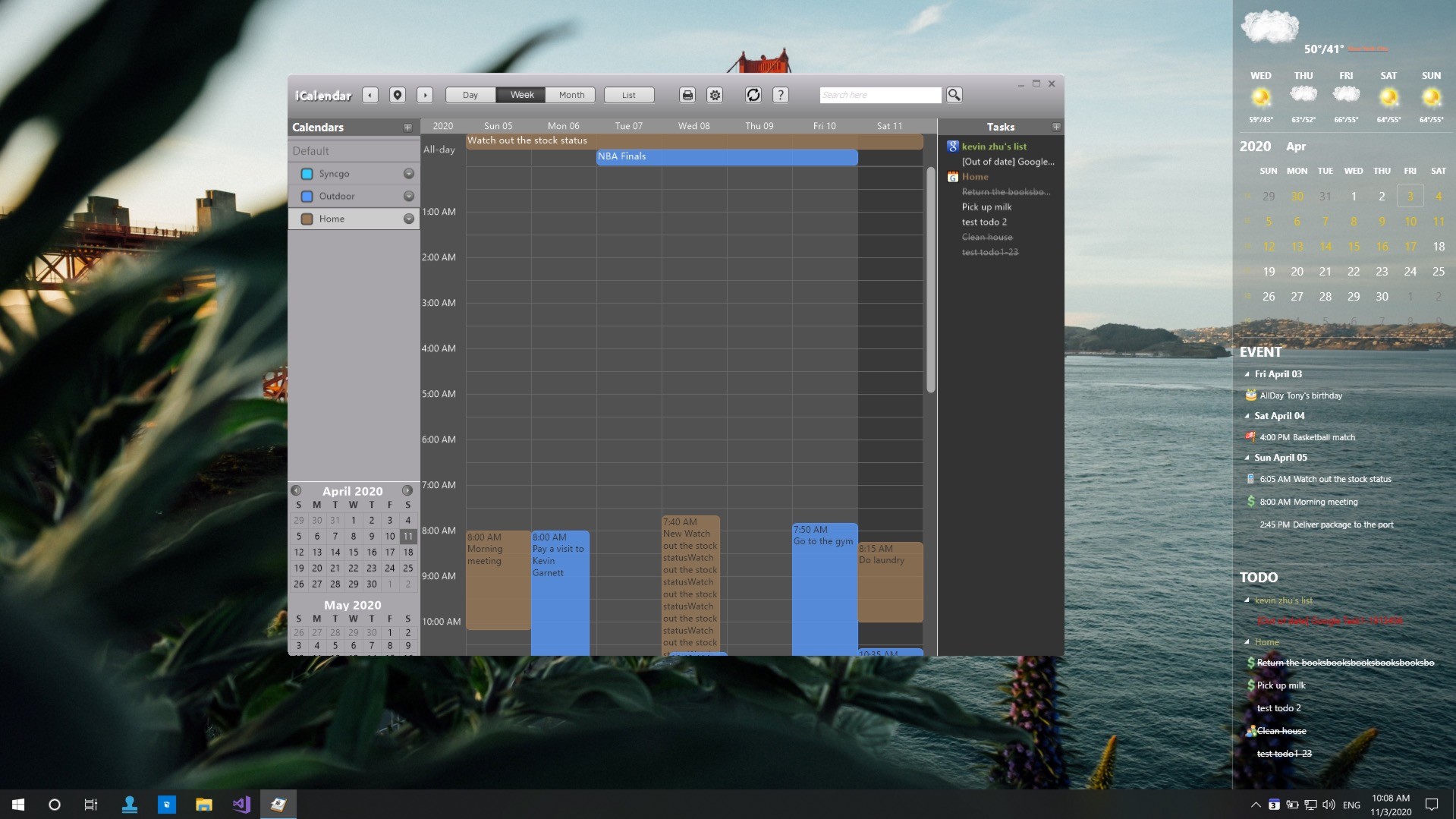Image resolution: width=1456 pixels, height=819 pixels.
Task: Add a new task via the Tasks plus icon
Action: (1055, 126)
